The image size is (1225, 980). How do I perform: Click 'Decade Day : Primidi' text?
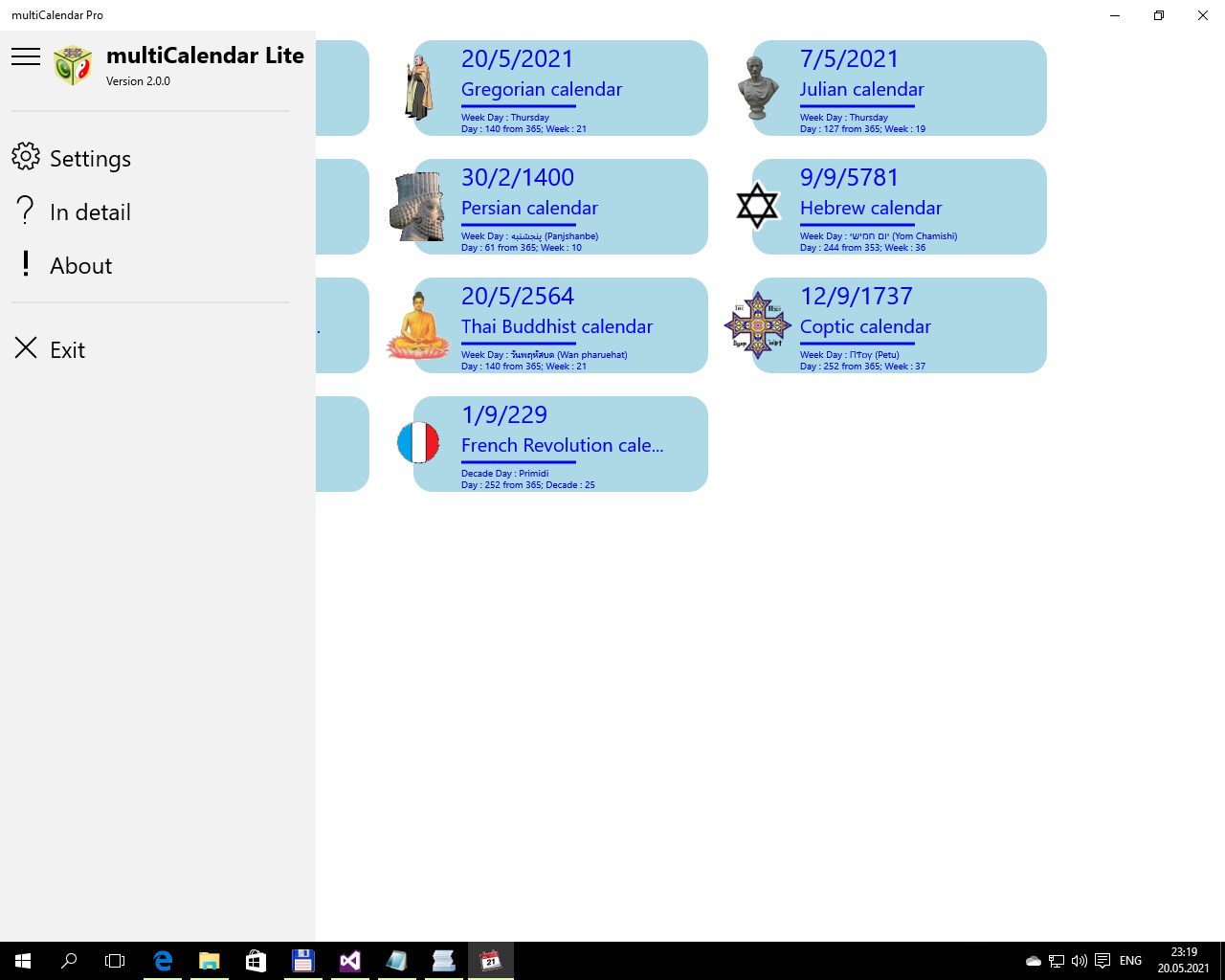pos(505,474)
